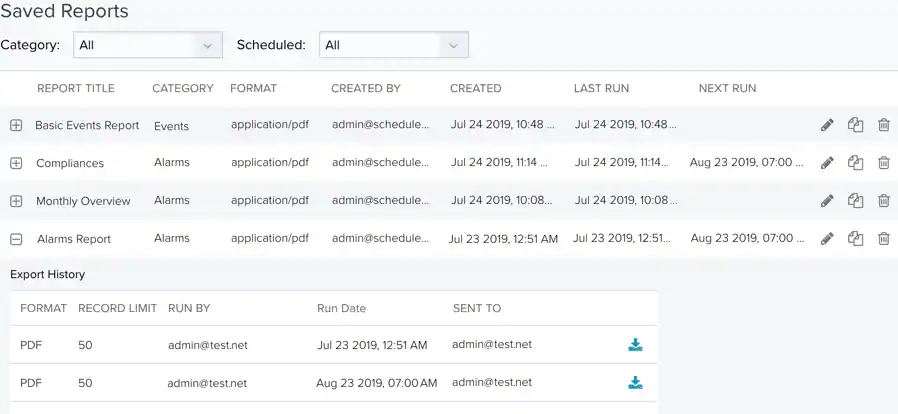The height and width of the screenshot is (414, 898).
Task: Open the Category filter dropdown
Action: pyautogui.click(x=148, y=45)
